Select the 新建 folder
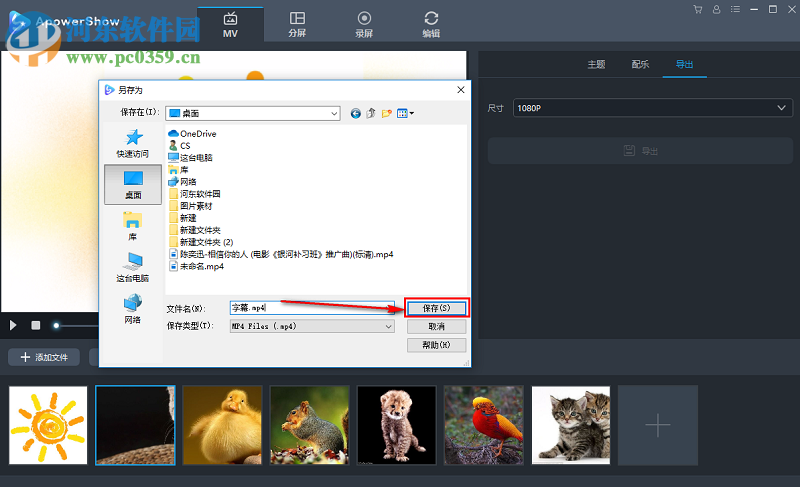 tap(182, 218)
